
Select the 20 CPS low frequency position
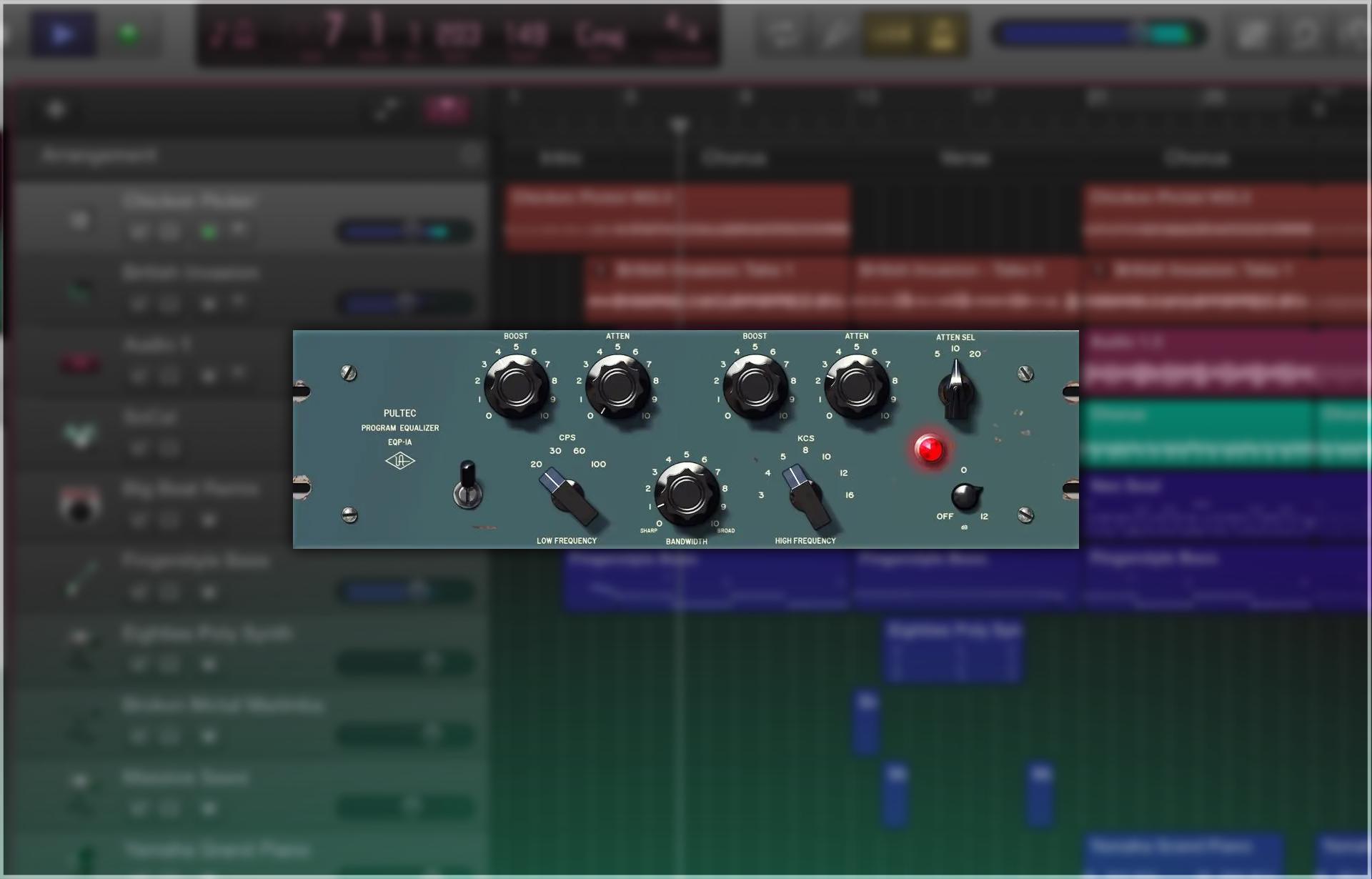(x=536, y=464)
